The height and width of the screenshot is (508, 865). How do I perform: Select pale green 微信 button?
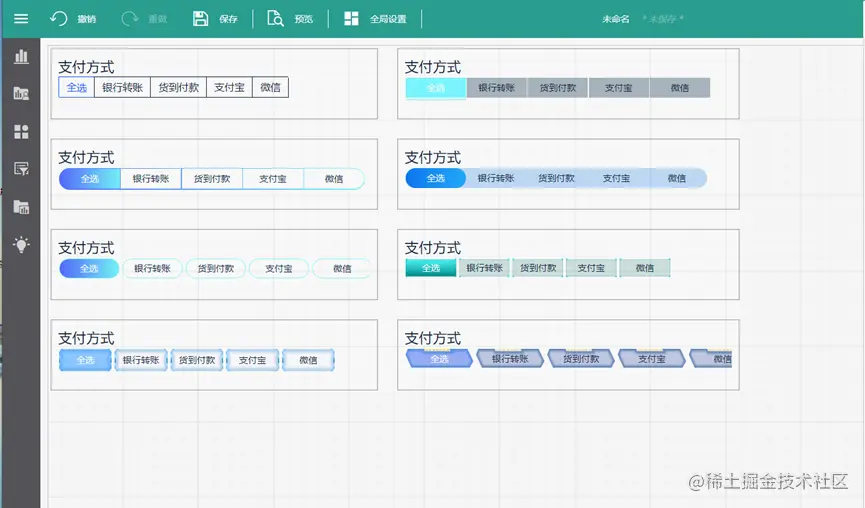(x=644, y=268)
